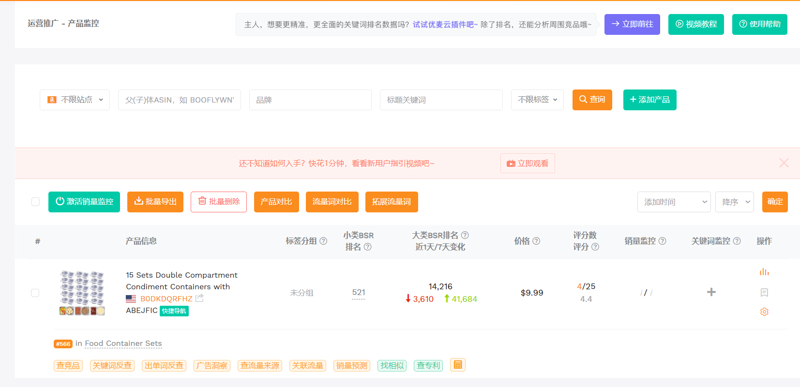800x387 pixels.
Task: Tick the checkbox for the Condiment Containers product
Action: [x=35, y=293]
